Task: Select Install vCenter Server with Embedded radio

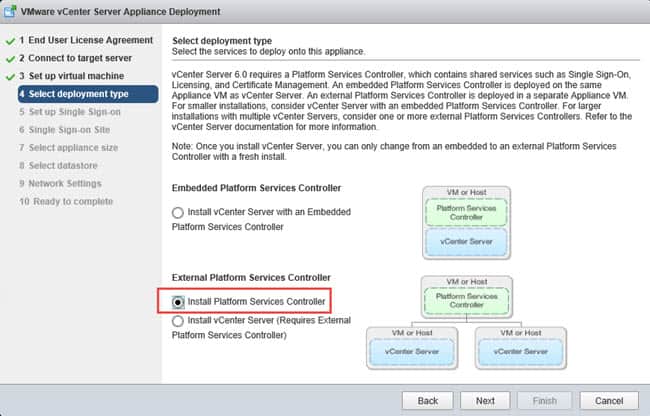Action: [x=177, y=213]
